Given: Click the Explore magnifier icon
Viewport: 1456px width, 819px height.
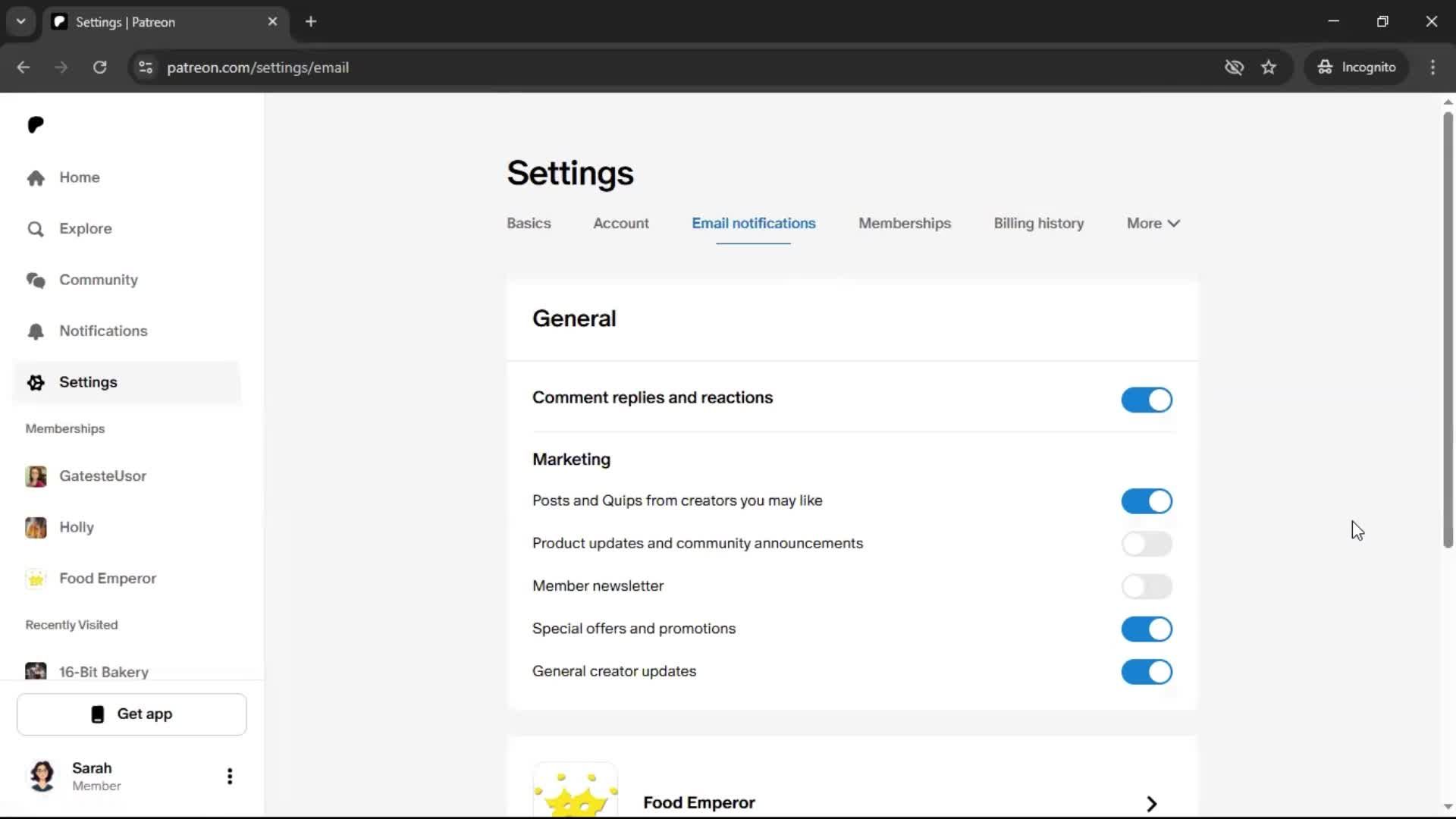Looking at the screenshot, I should [x=36, y=229].
